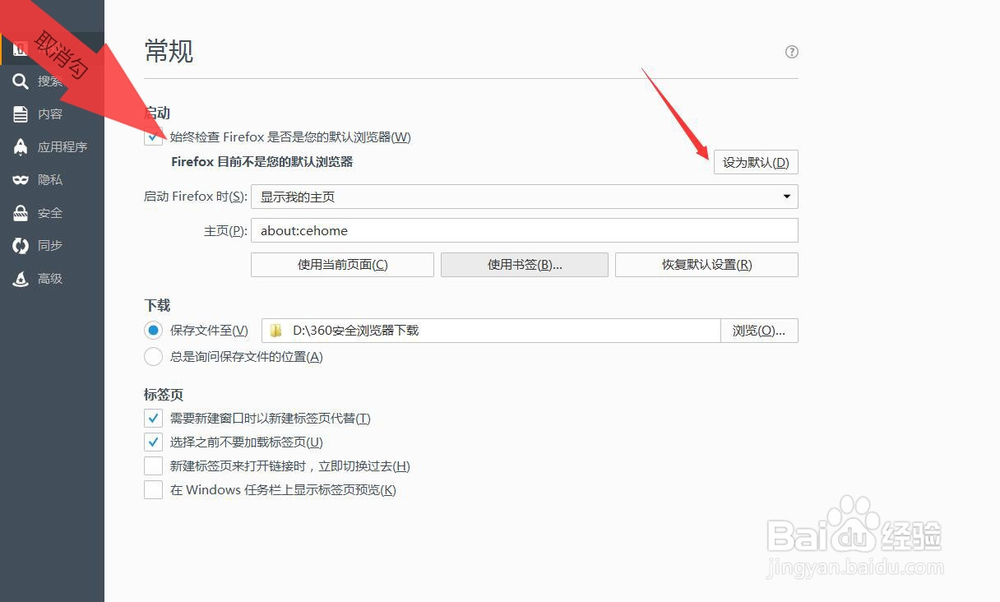Uncheck always check Firefox default browser

point(153,136)
